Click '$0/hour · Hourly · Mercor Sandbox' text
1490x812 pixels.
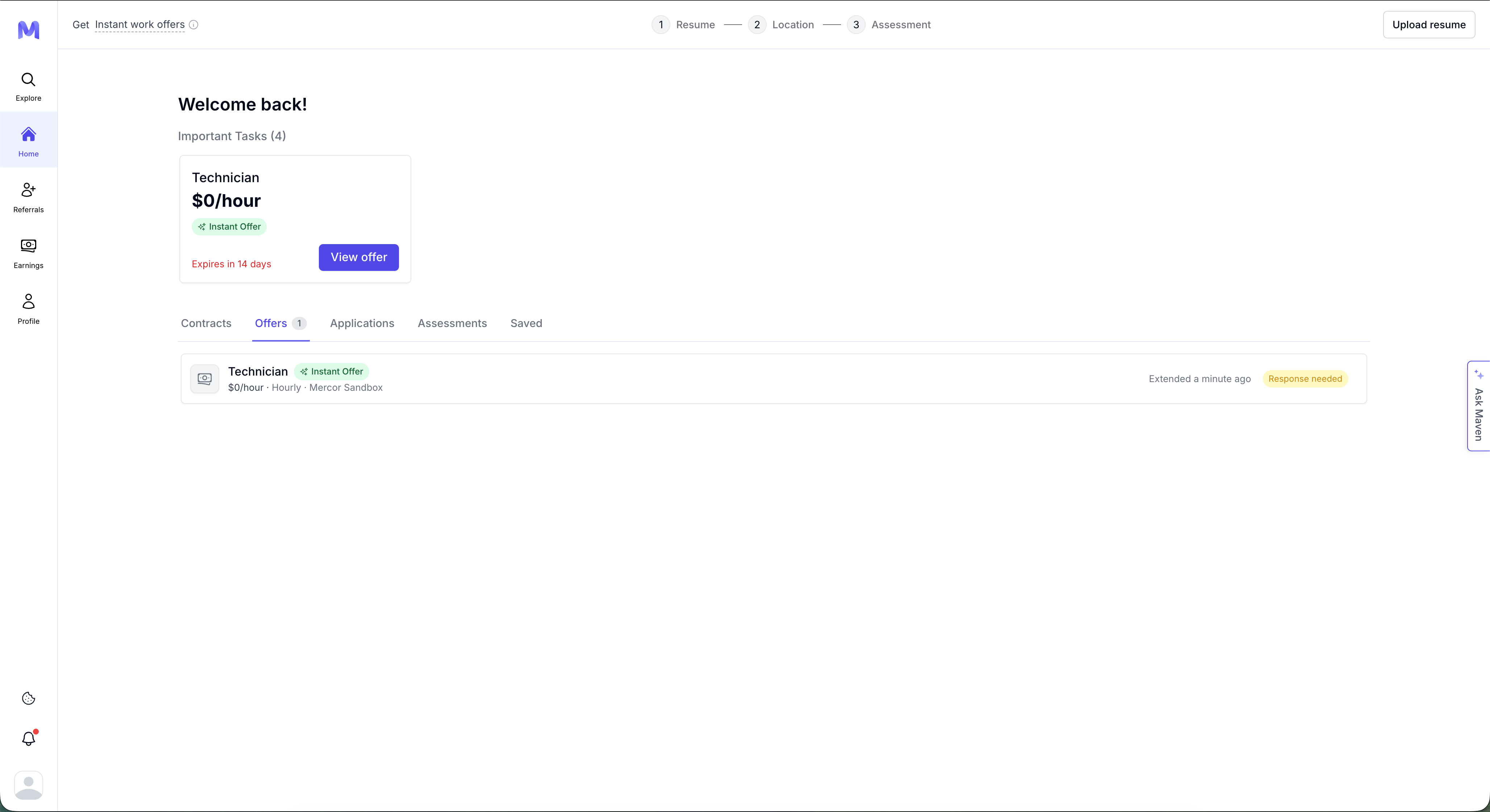tap(305, 388)
